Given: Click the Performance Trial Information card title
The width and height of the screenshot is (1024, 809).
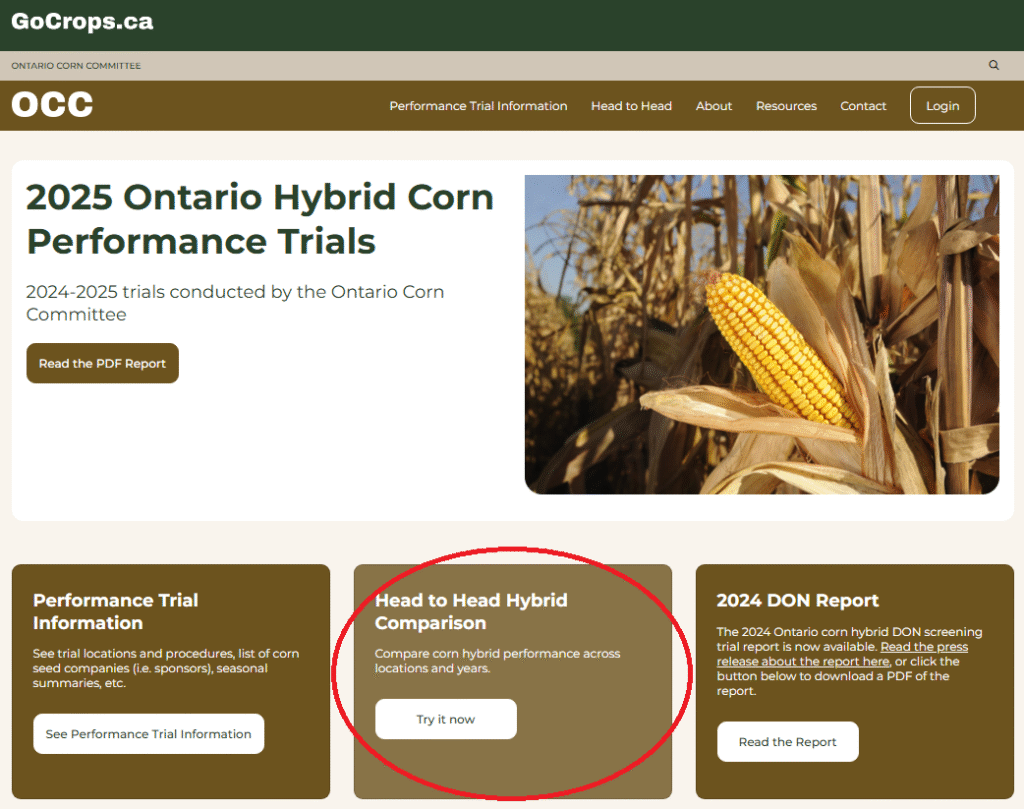Looking at the screenshot, I should point(115,611).
